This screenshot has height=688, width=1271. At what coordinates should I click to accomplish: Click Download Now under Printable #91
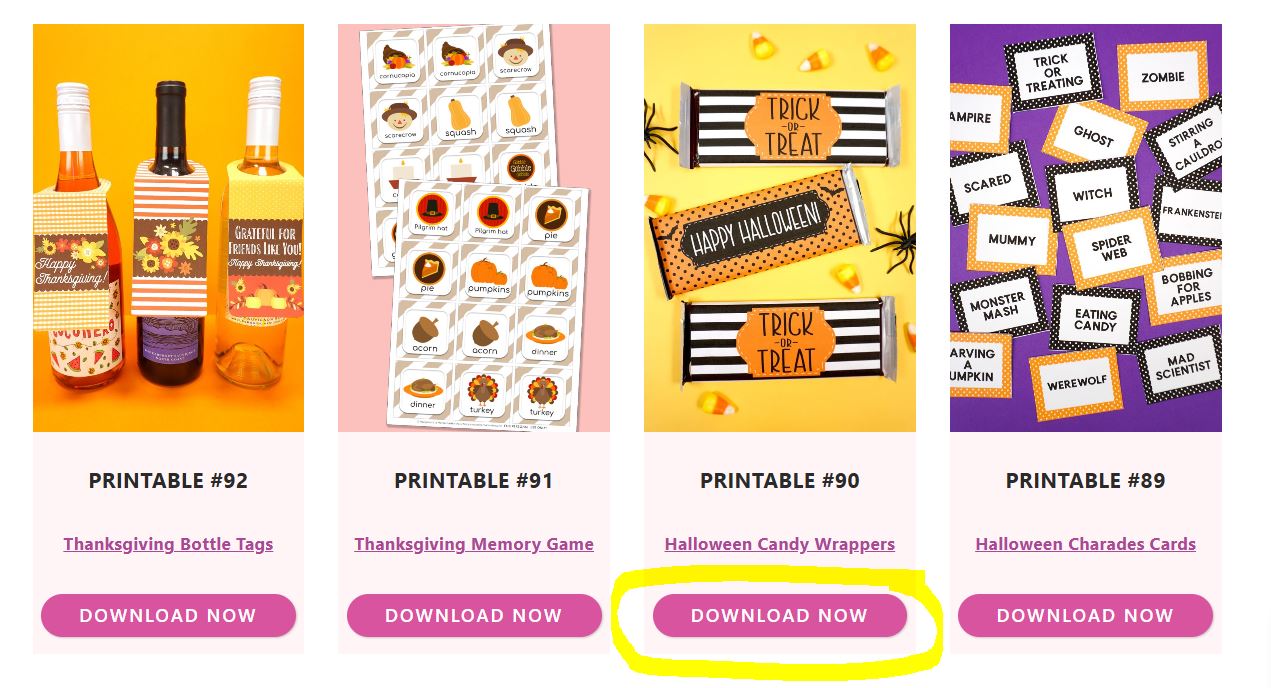[x=474, y=616]
